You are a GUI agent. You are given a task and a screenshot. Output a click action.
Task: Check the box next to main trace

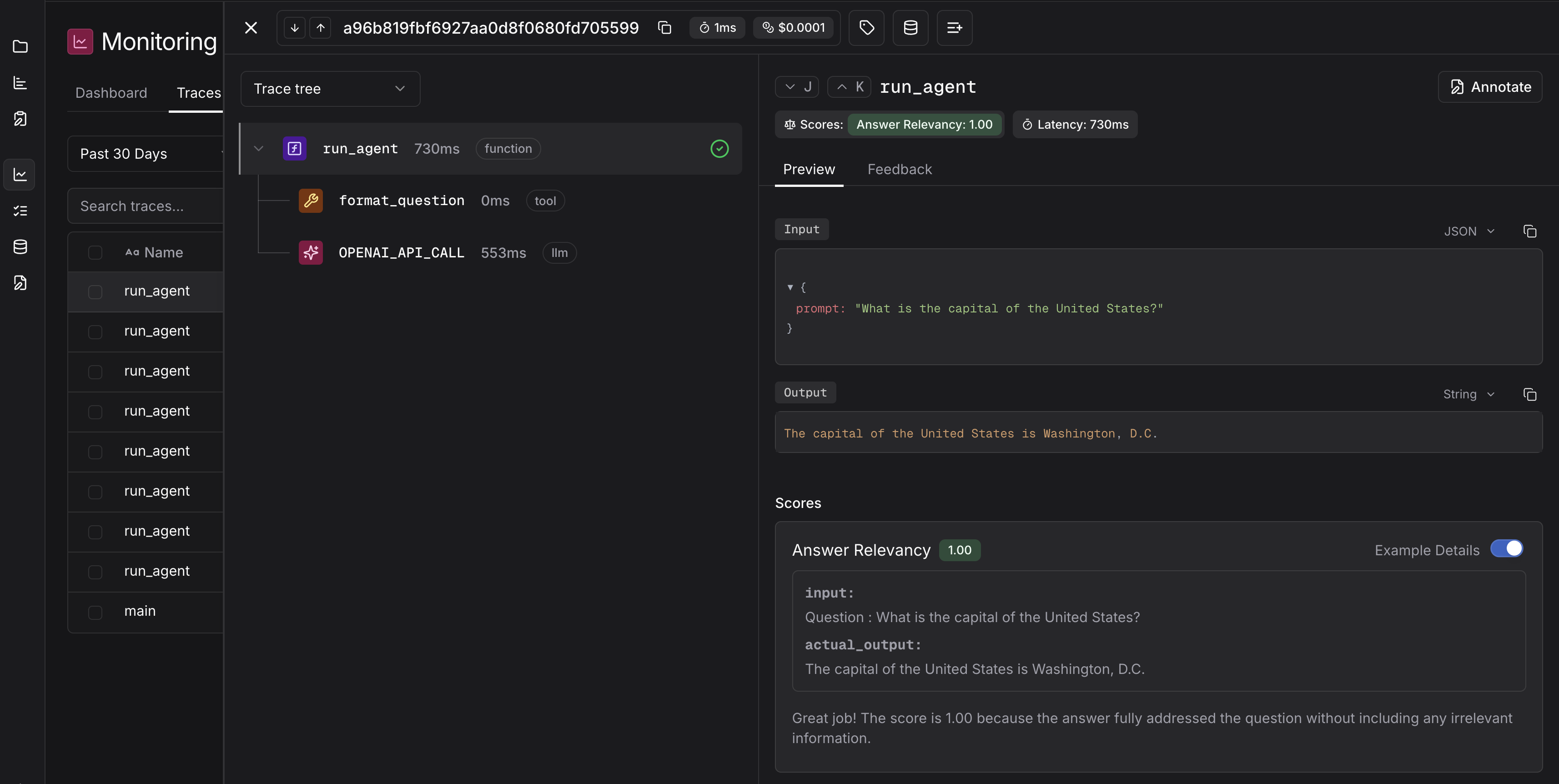pyautogui.click(x=95, y=612)
